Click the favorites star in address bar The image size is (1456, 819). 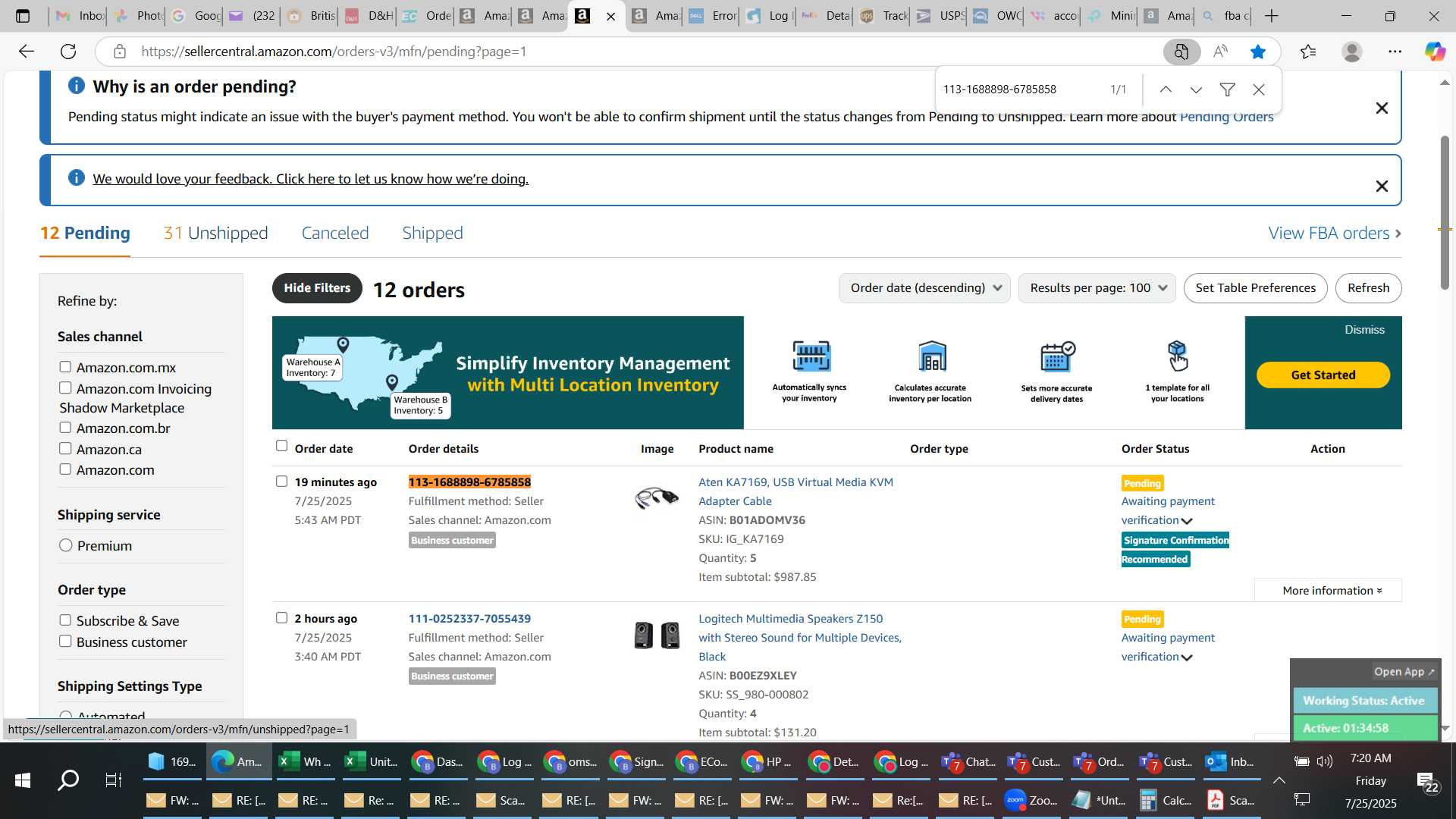tap(1258, 52)
